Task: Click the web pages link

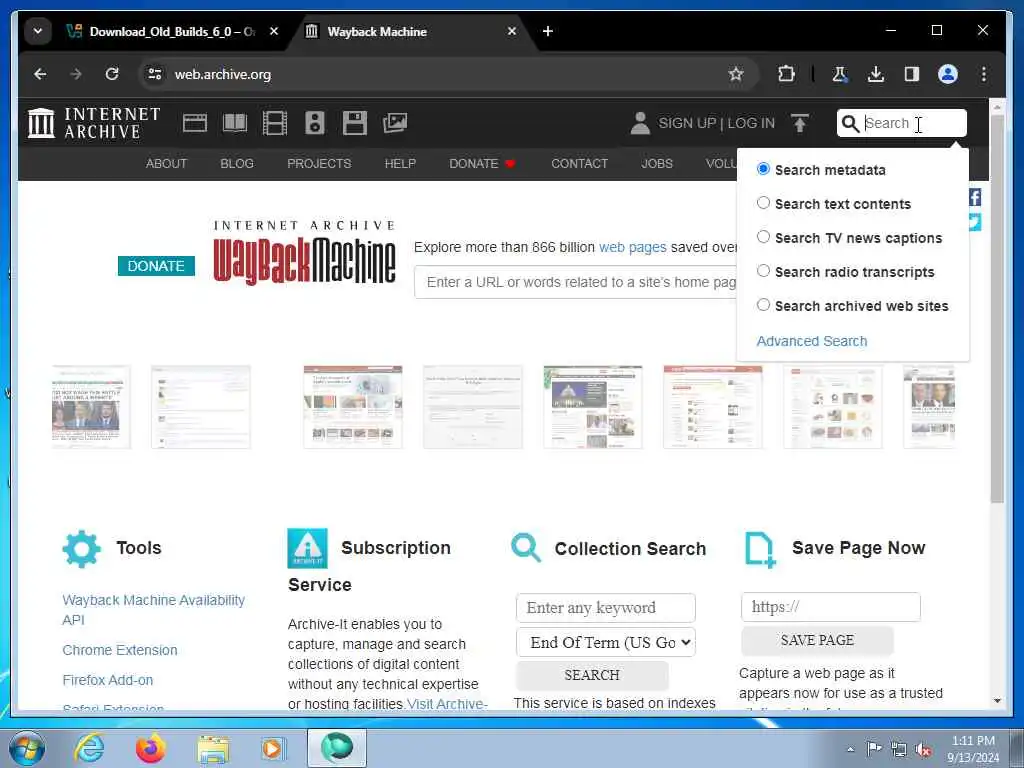Action: click(633, 248)
